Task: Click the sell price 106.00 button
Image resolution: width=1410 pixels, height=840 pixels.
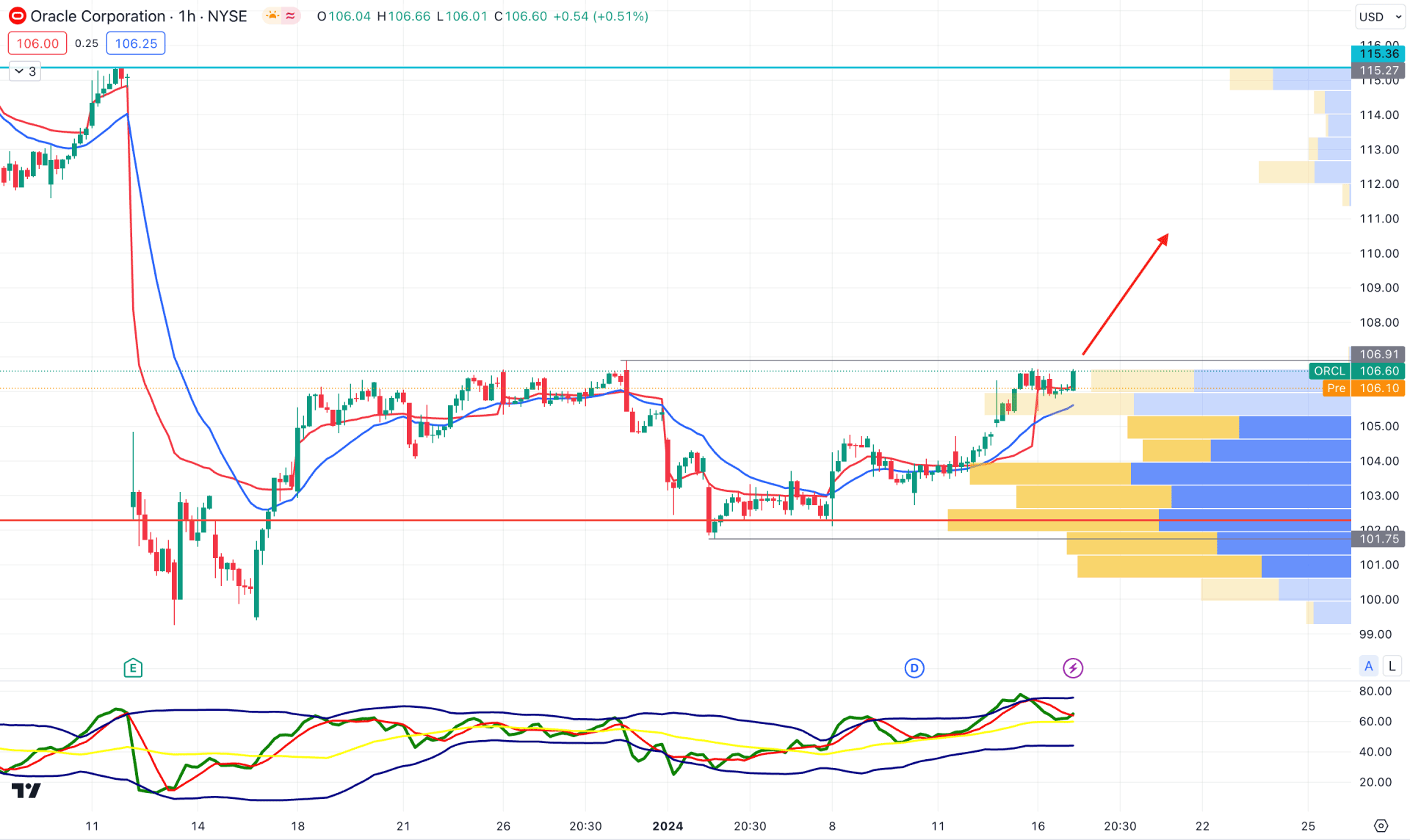Action: click(37, 43)
